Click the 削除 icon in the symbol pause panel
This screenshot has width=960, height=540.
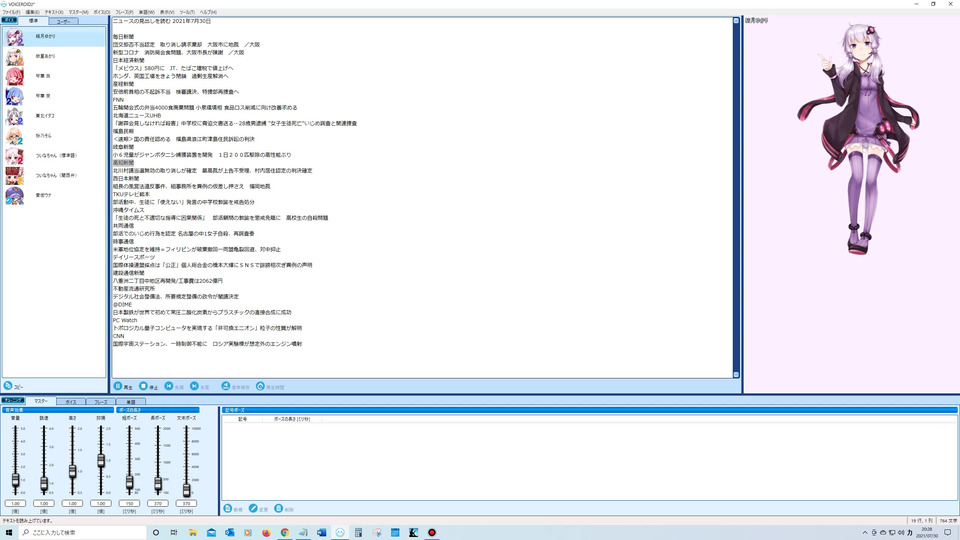[279, 509]
